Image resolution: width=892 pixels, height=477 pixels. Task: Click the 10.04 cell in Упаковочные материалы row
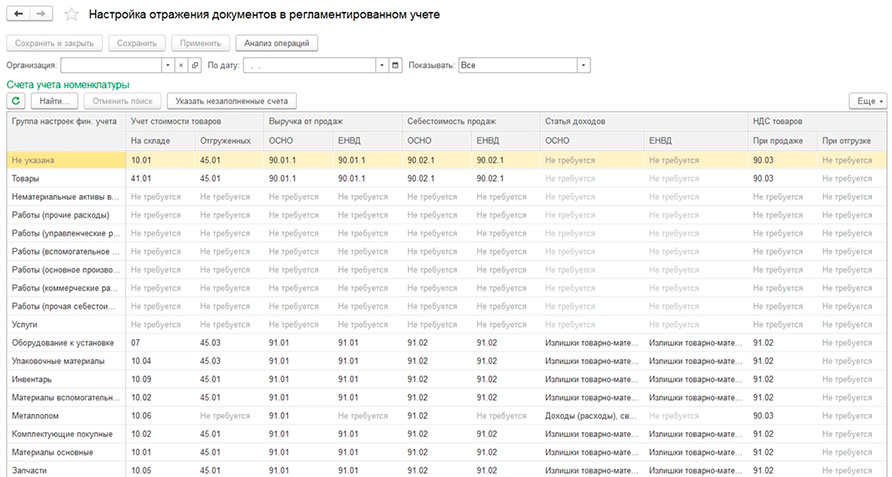pos(160,361)
